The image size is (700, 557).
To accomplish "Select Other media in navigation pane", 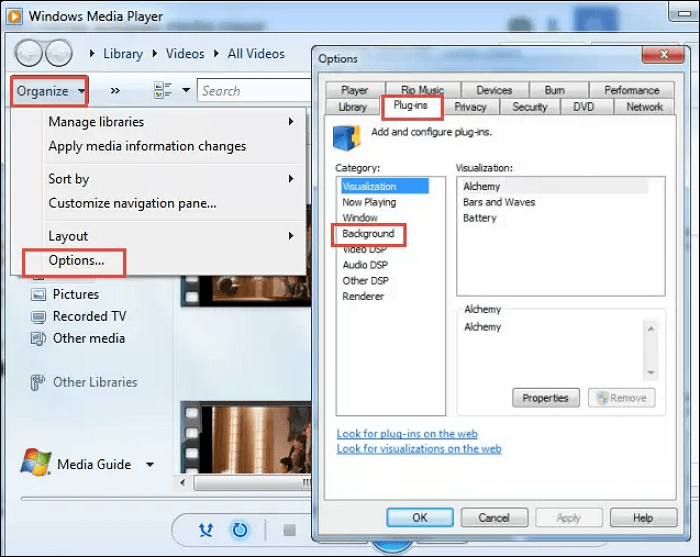I will [x=89, y=338].
